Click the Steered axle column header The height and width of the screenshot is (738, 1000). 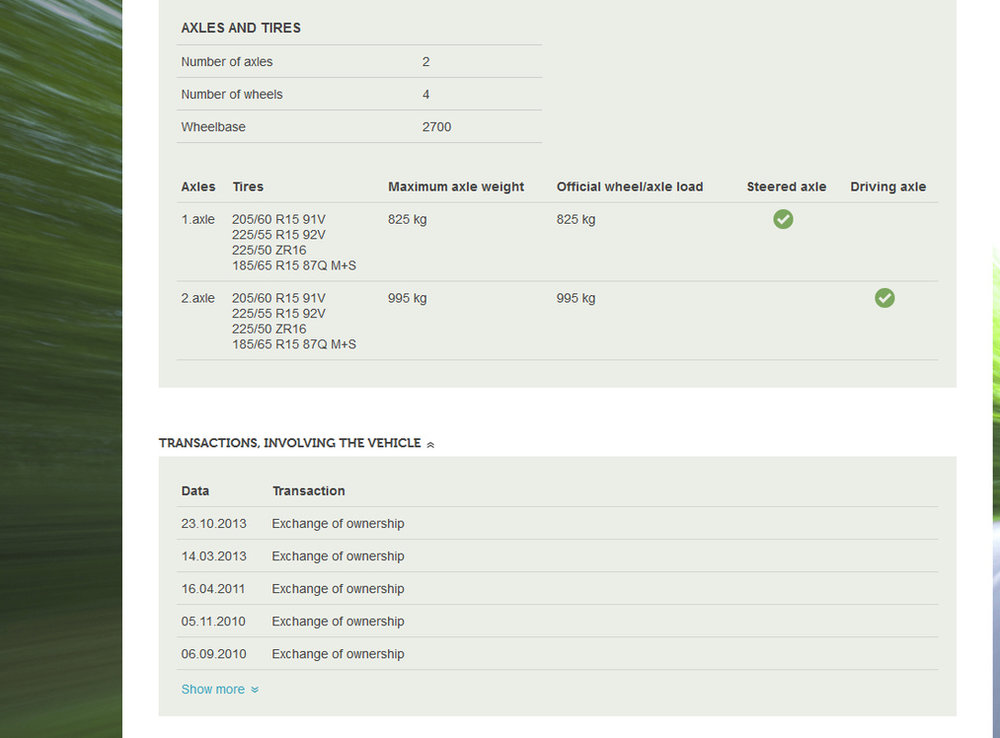786,187
